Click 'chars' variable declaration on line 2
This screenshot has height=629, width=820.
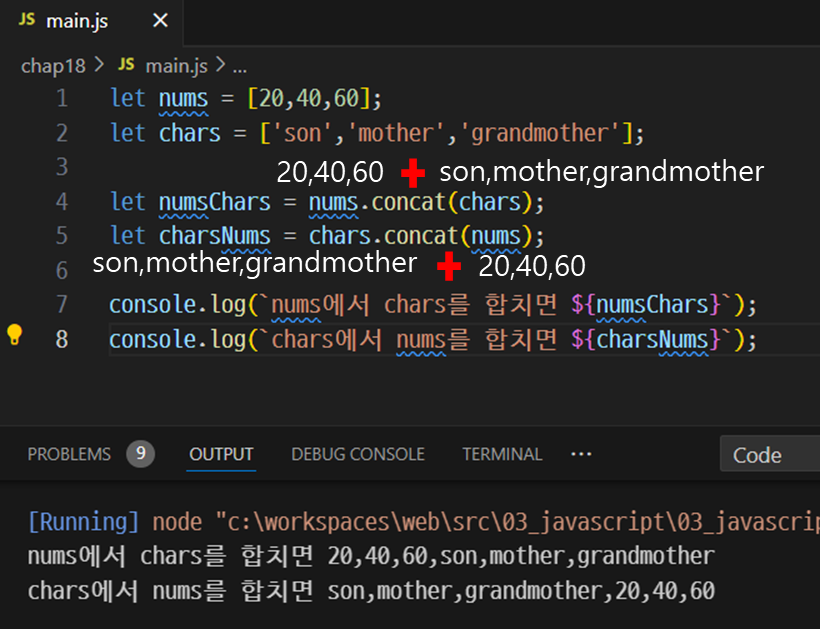[189, 133]
